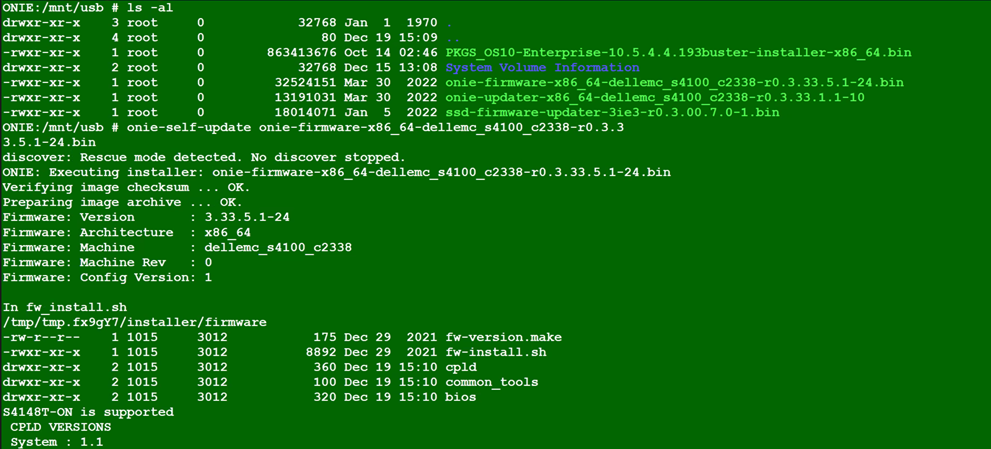Click the cpld directory name
The image size is (991, 449).
(461, 367)
